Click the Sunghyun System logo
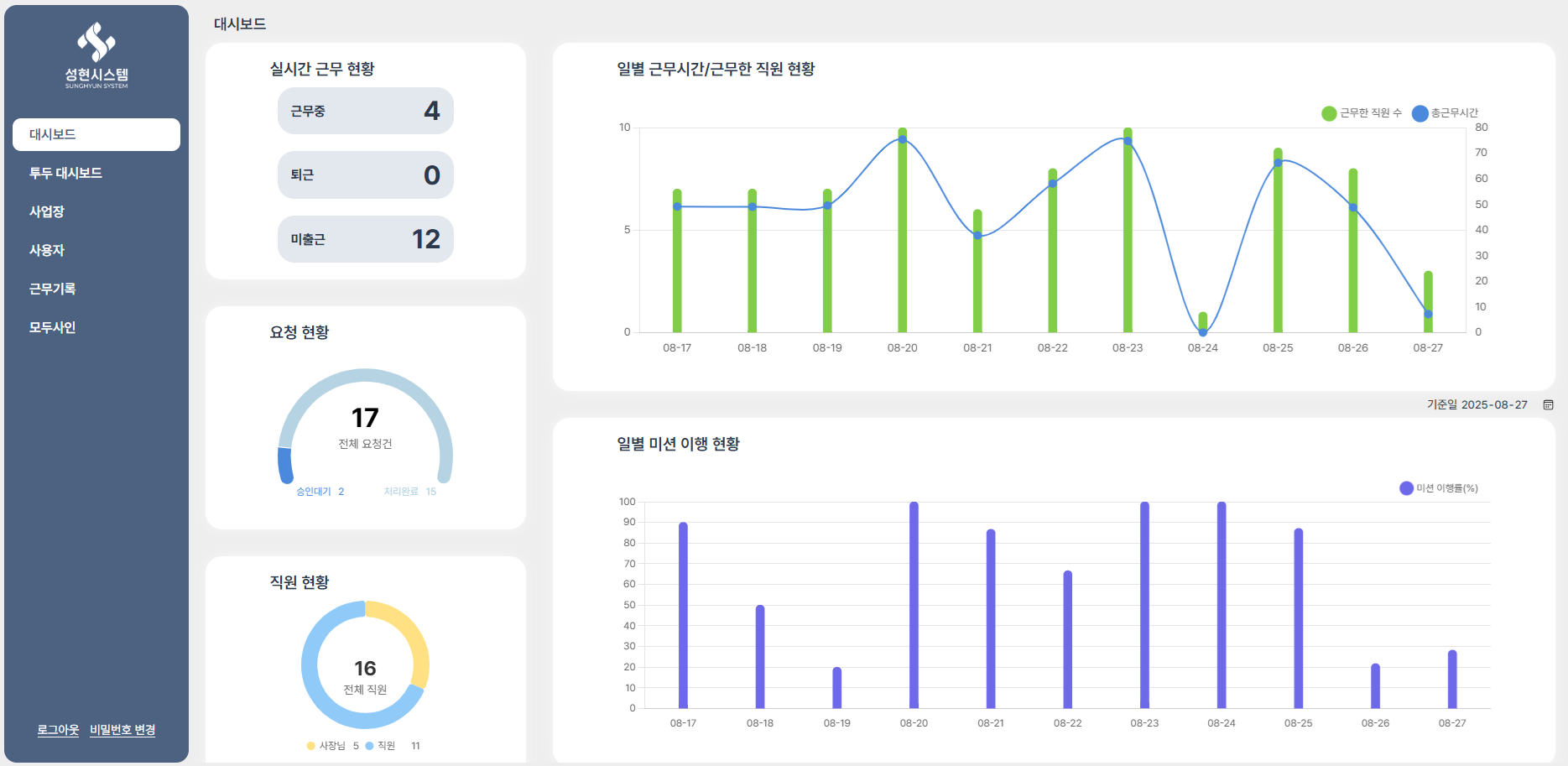This screenshot has width=1568, height=766. [96, 55]
